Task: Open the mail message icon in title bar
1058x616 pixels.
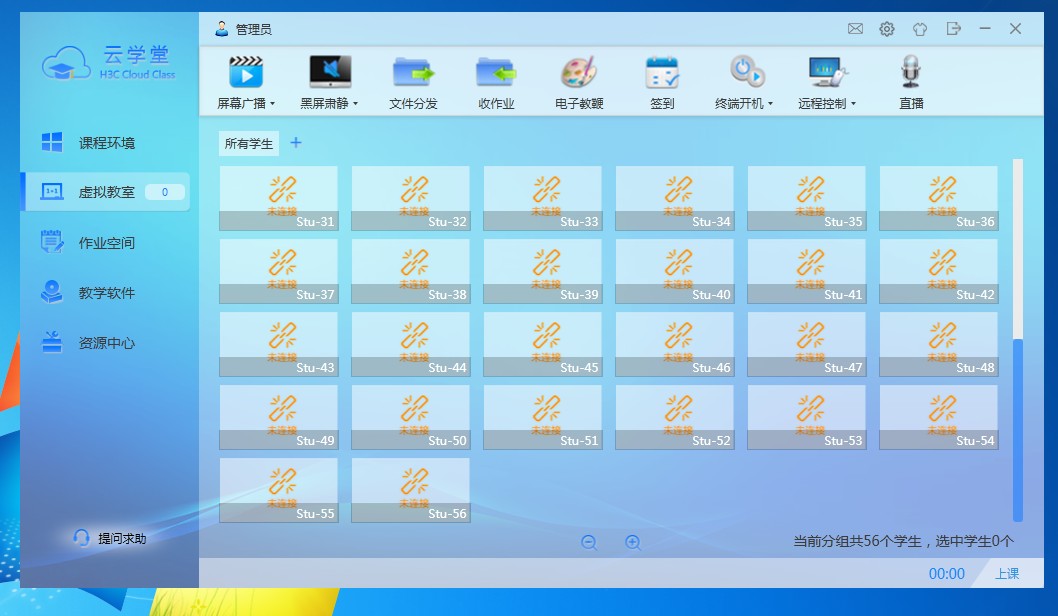Action: [x=855, y=28]
